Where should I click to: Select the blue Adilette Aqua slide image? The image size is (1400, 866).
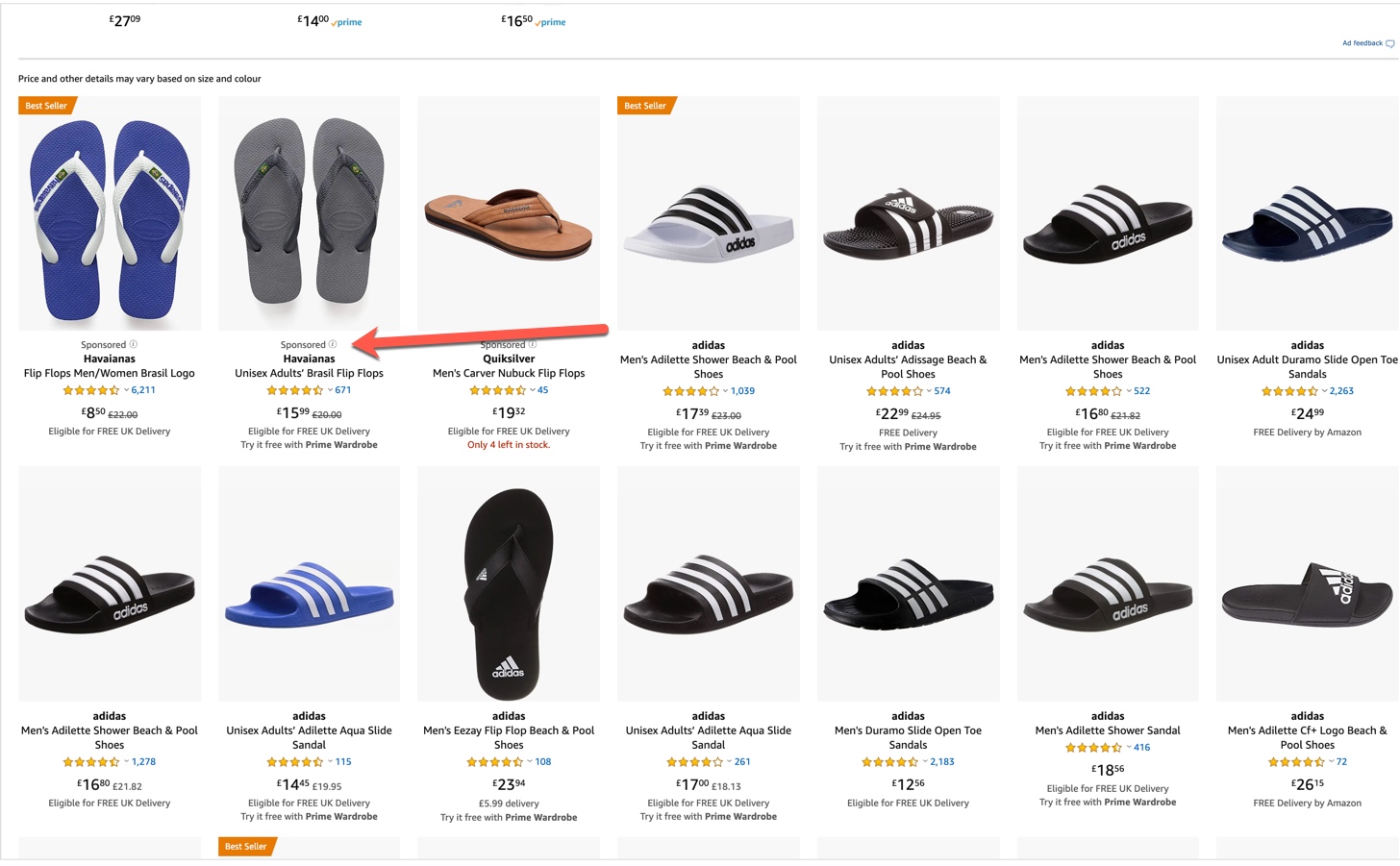click(x=309, y=593)
